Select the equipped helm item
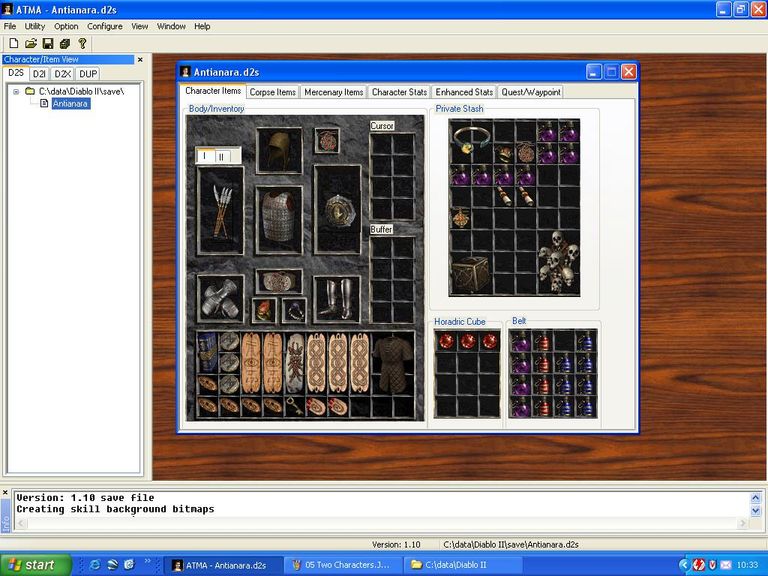The width and height of the screenshot is (768, 576). [x=279, y=151]
